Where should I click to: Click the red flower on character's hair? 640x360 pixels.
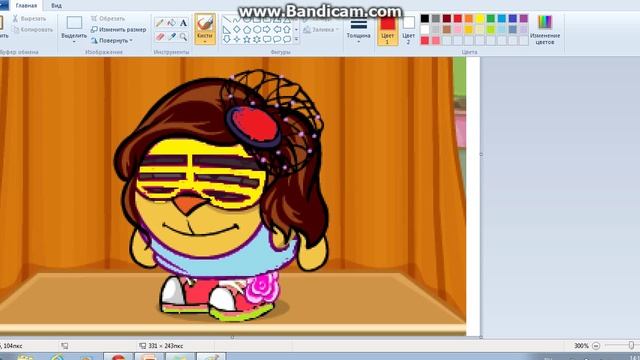point(254,126)
